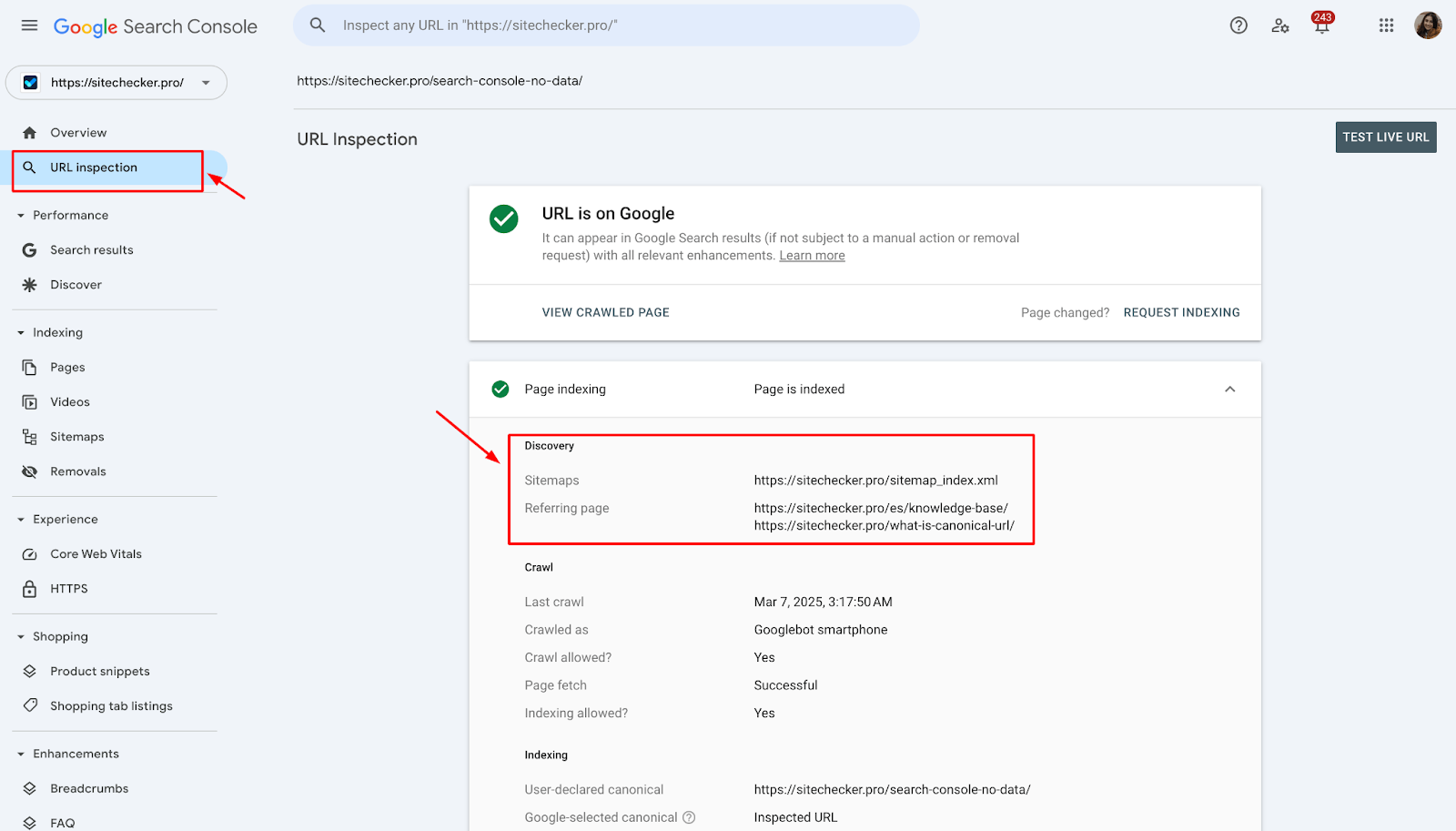Click the HTTPS lock icon in sidebar
Viewport: 1456px width, 831px height.
pyautogui.click(x=30, y=588)
